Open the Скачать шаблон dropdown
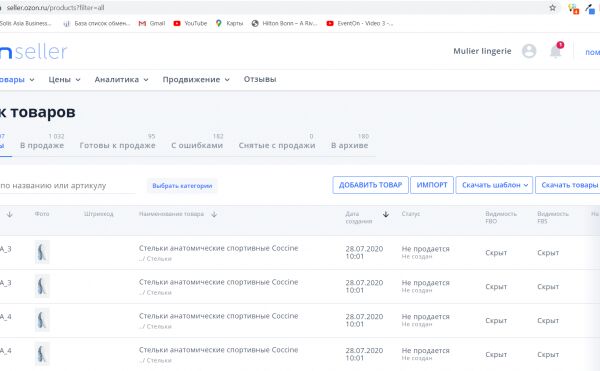Screen dimensions: 600x371 494,185
